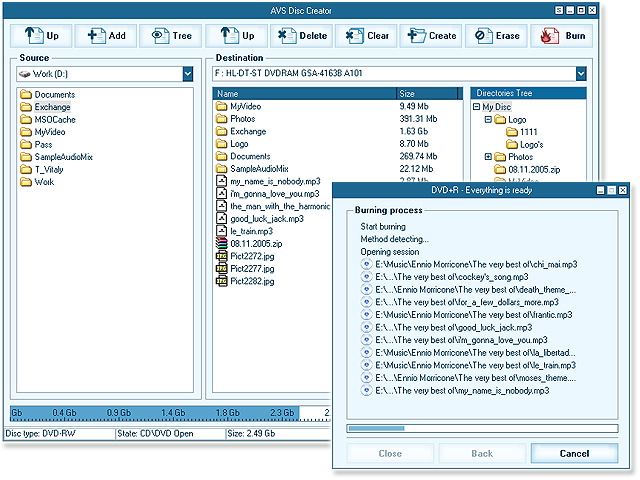Click the Burn button
Viewport: 640px width, 480px height.
(562, 36)
